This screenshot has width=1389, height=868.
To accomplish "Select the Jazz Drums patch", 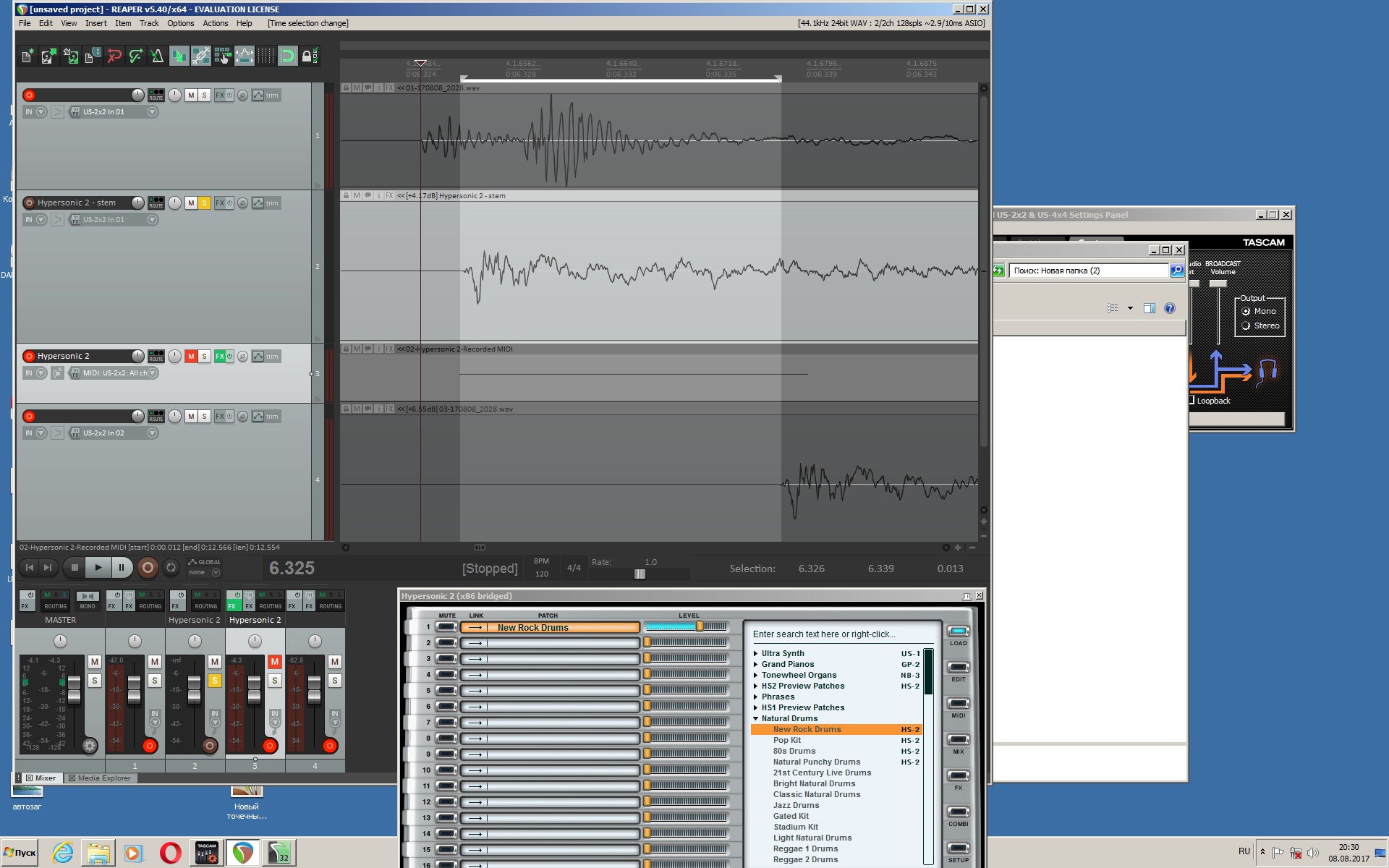I will coord(796,805).
